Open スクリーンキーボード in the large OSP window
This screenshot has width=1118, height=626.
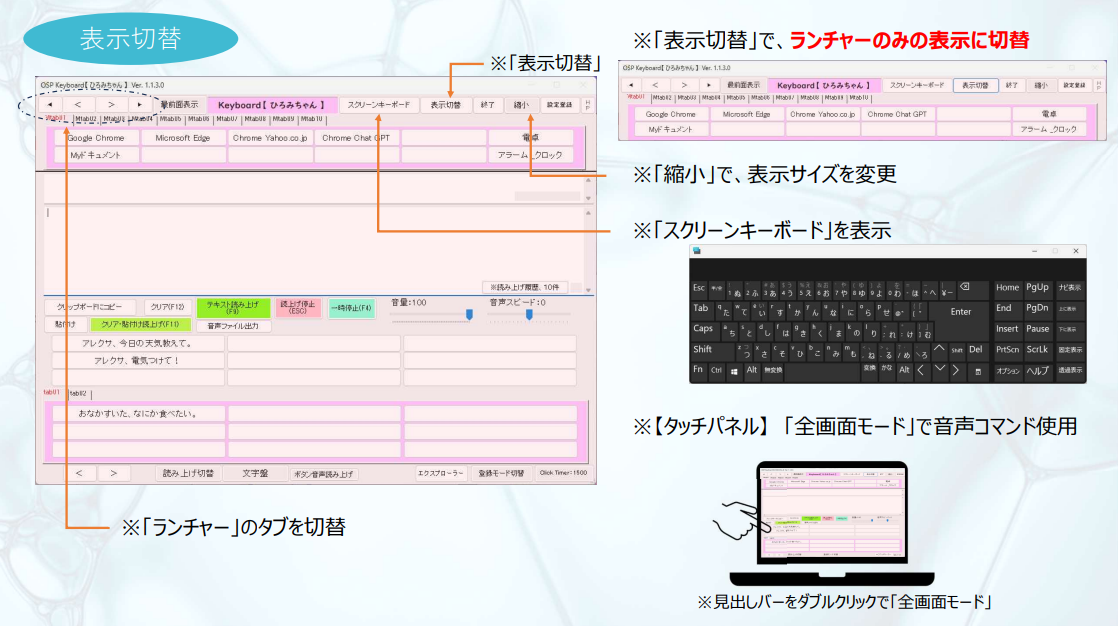click(x=379, y=105)
